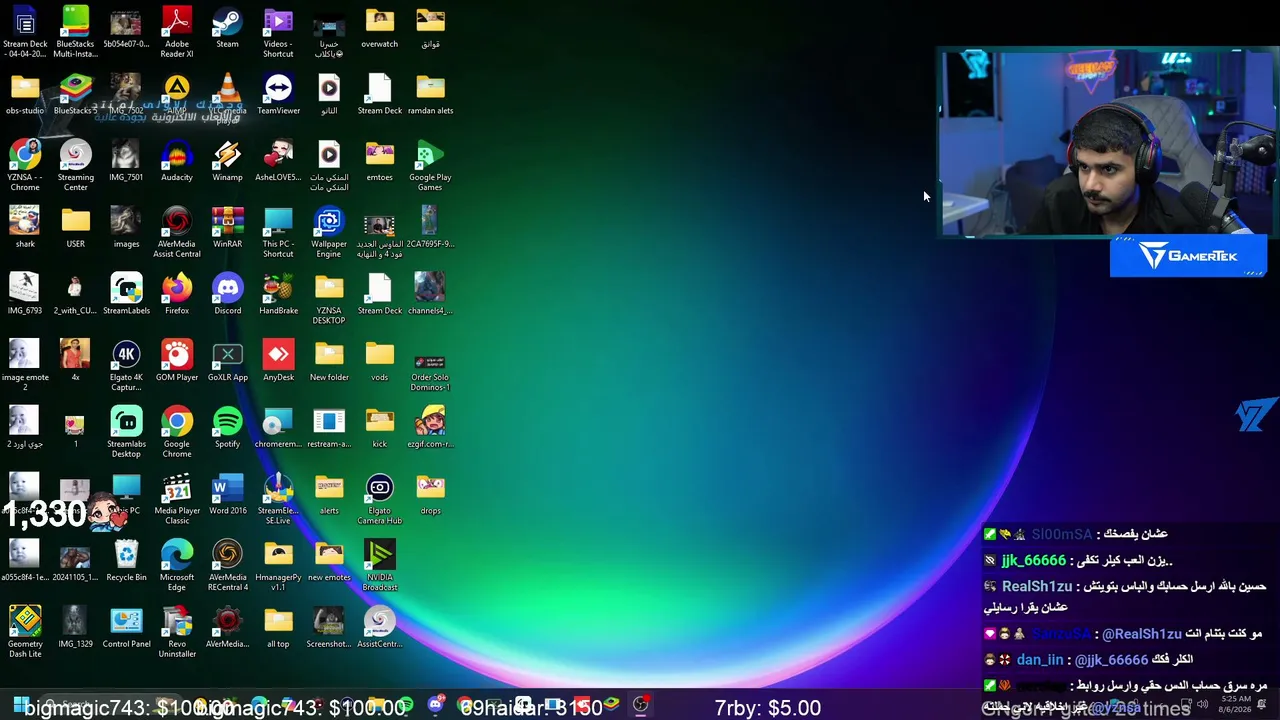1280x720 pixels.
Task: Launch HandBrake from the desktop
Action: coord(278,295)
